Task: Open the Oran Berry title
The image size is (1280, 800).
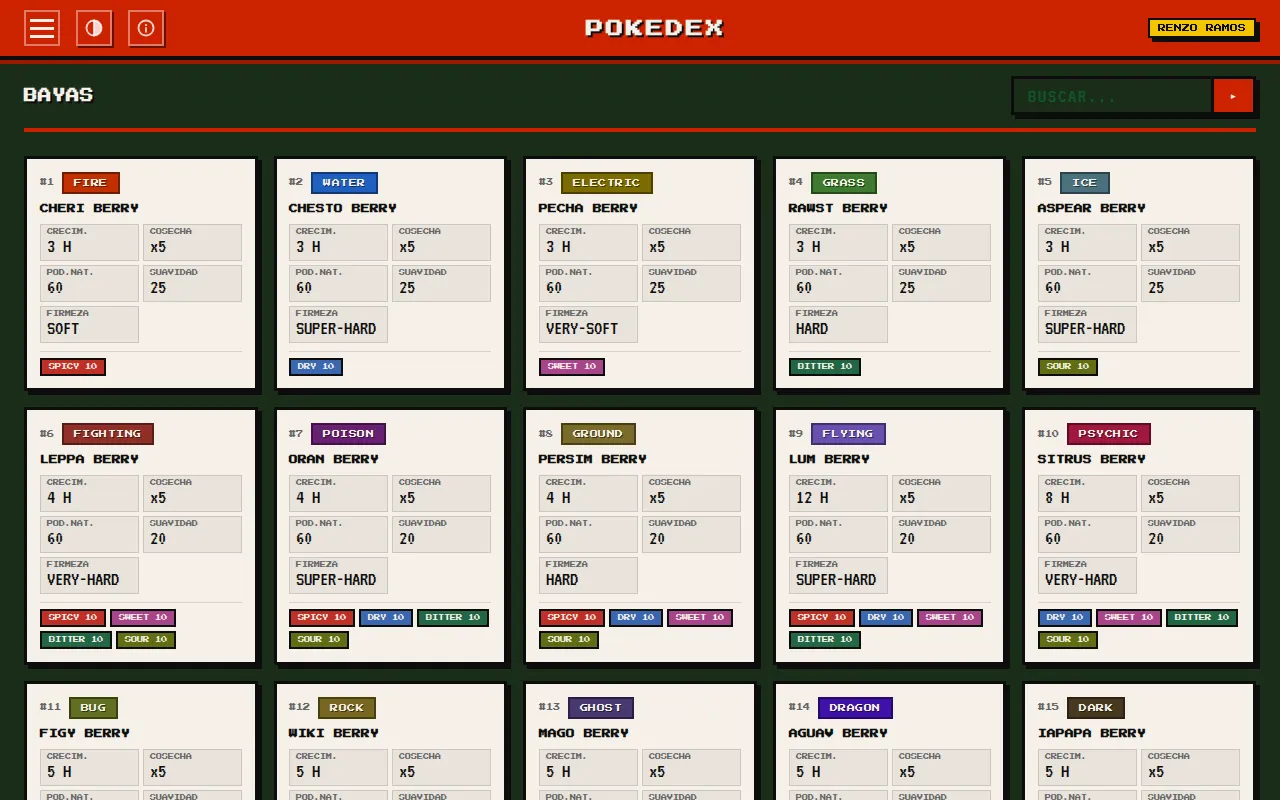Action: click(x=334, y=459)
